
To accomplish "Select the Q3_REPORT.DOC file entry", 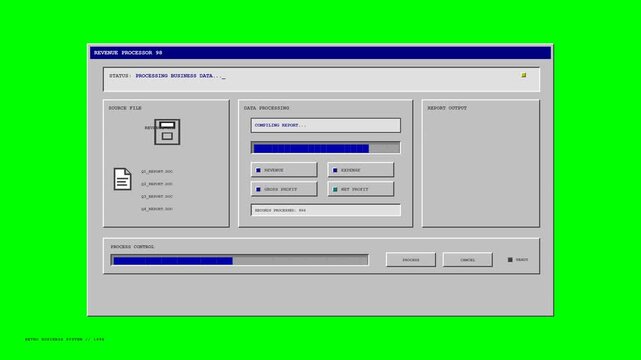I will pos(157,197).
